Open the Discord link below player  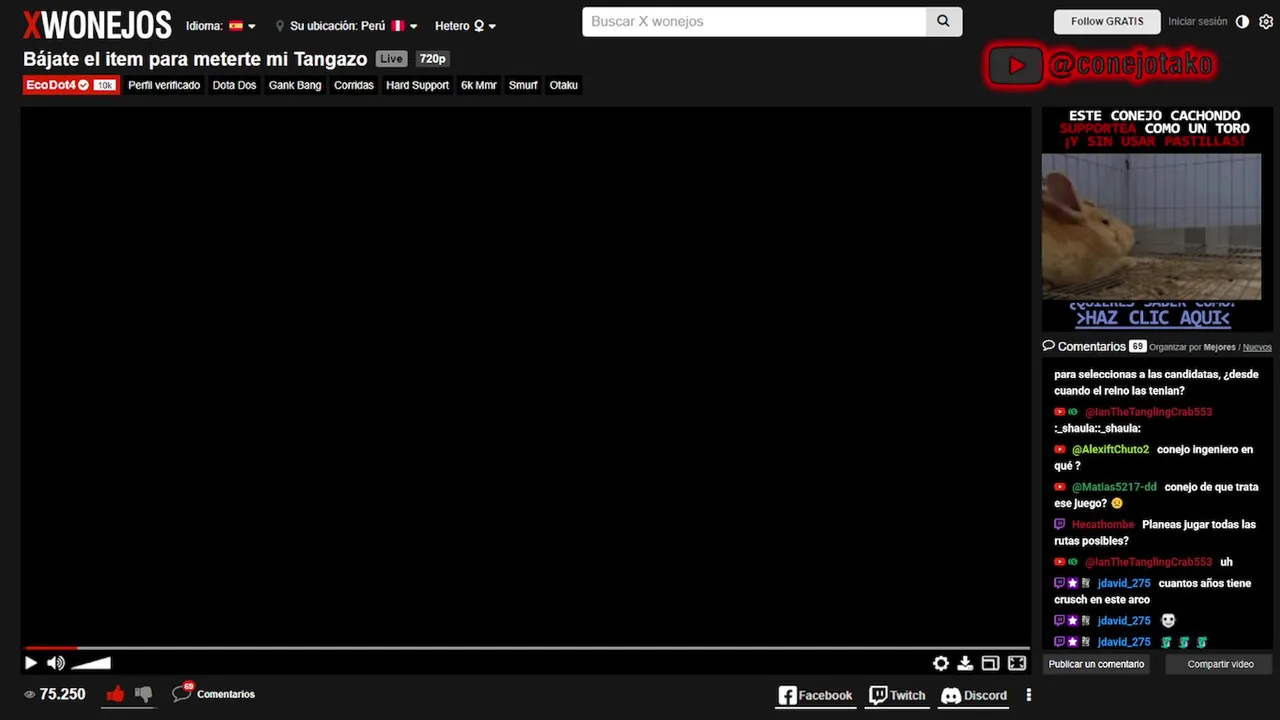pos(974,695)
